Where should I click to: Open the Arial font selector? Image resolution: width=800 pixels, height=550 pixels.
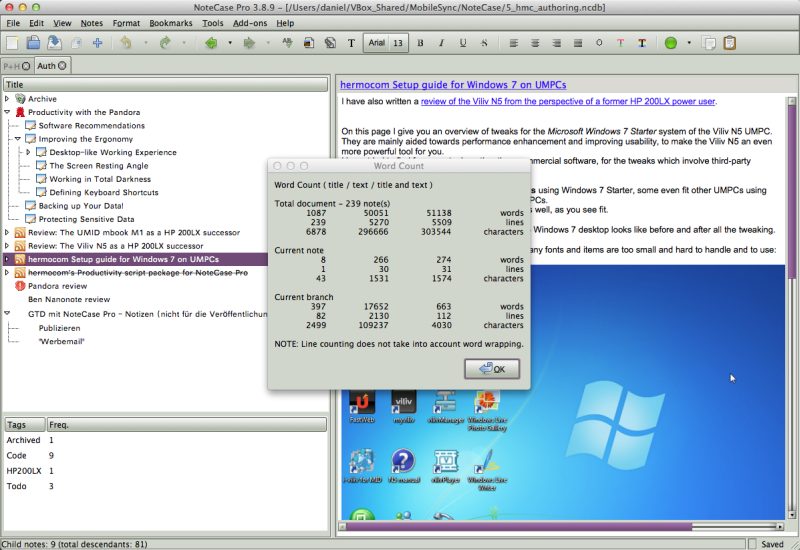377,43
